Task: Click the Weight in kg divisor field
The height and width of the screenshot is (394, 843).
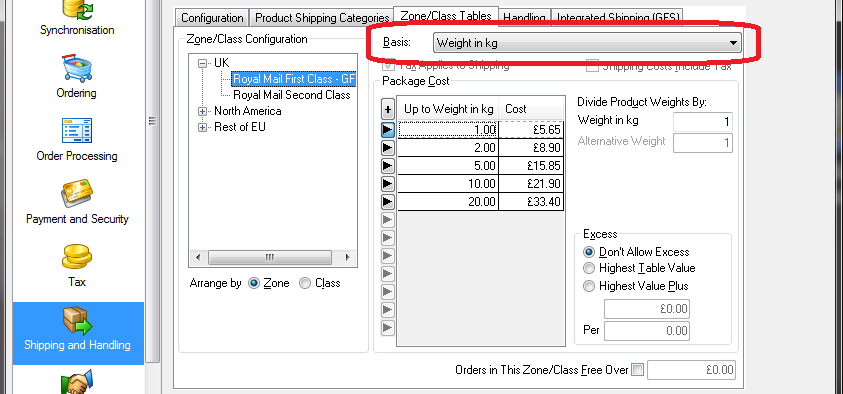Action: click(703, 122)
